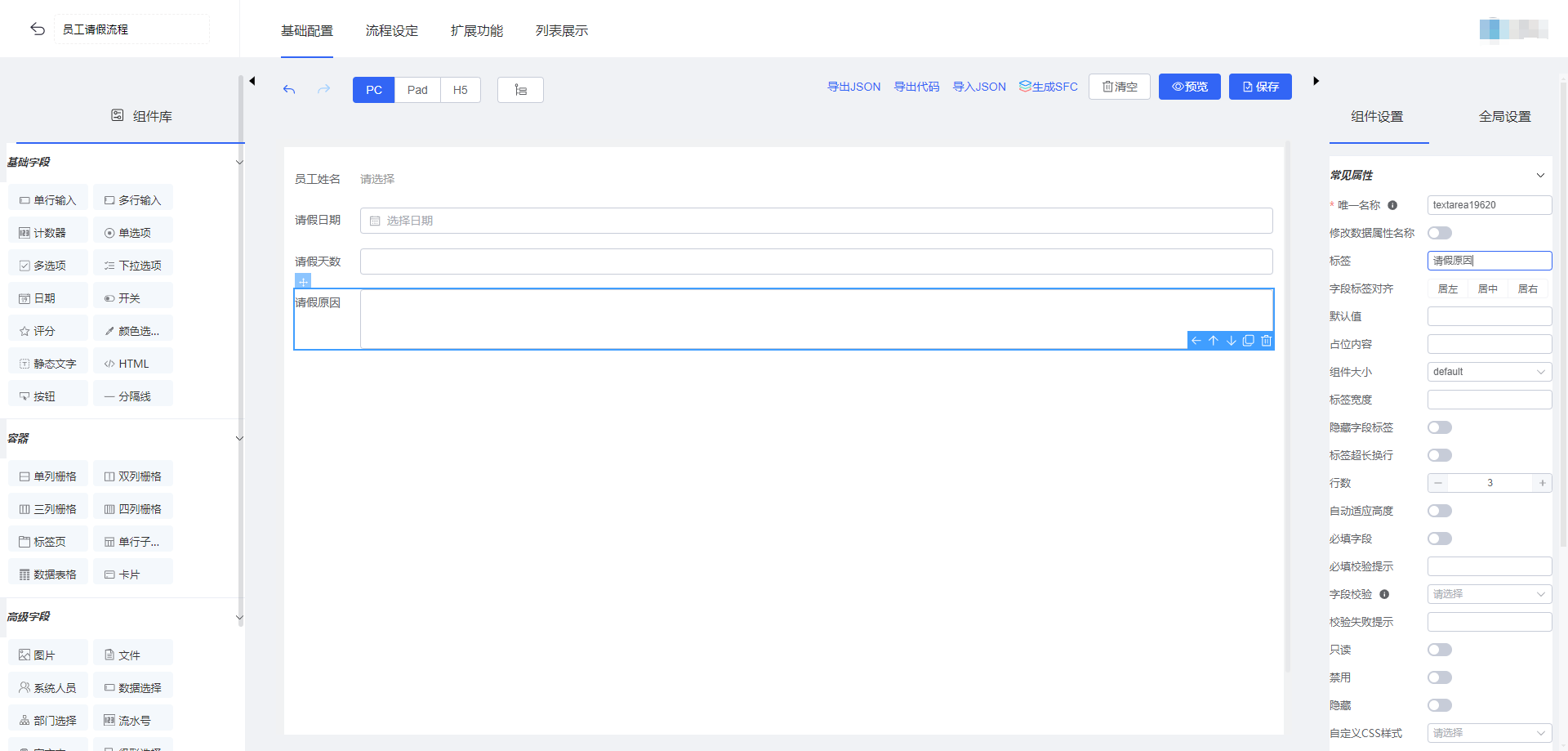Toggle the 只读 switch on

1439,650
